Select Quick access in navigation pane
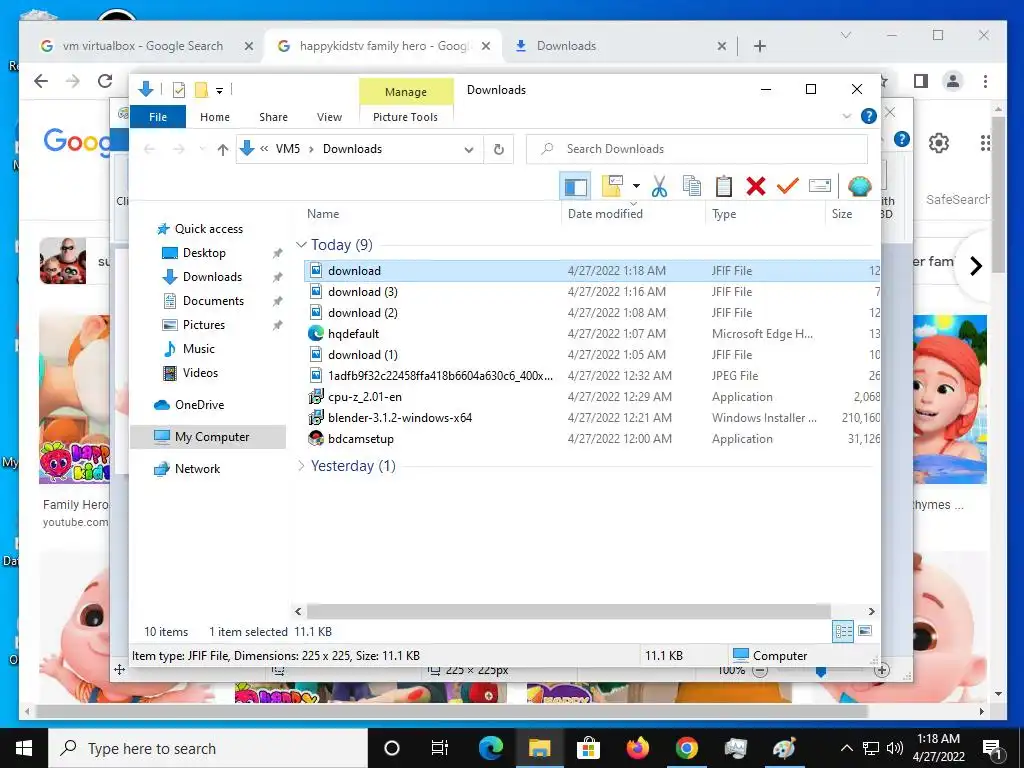Viewport: 1024px width, 768px height. coord(208,229)
